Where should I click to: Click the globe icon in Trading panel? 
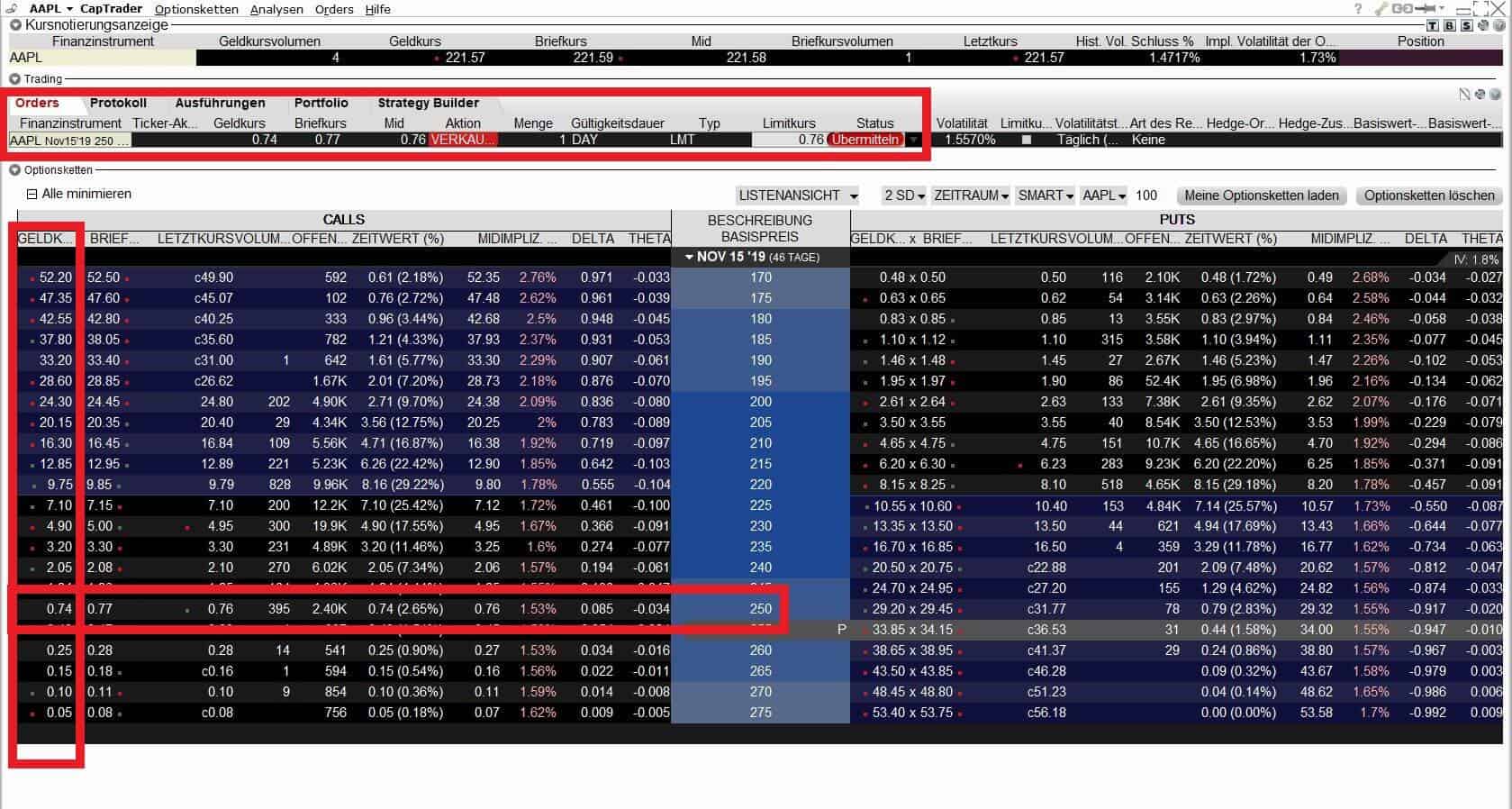(1496, 95)
